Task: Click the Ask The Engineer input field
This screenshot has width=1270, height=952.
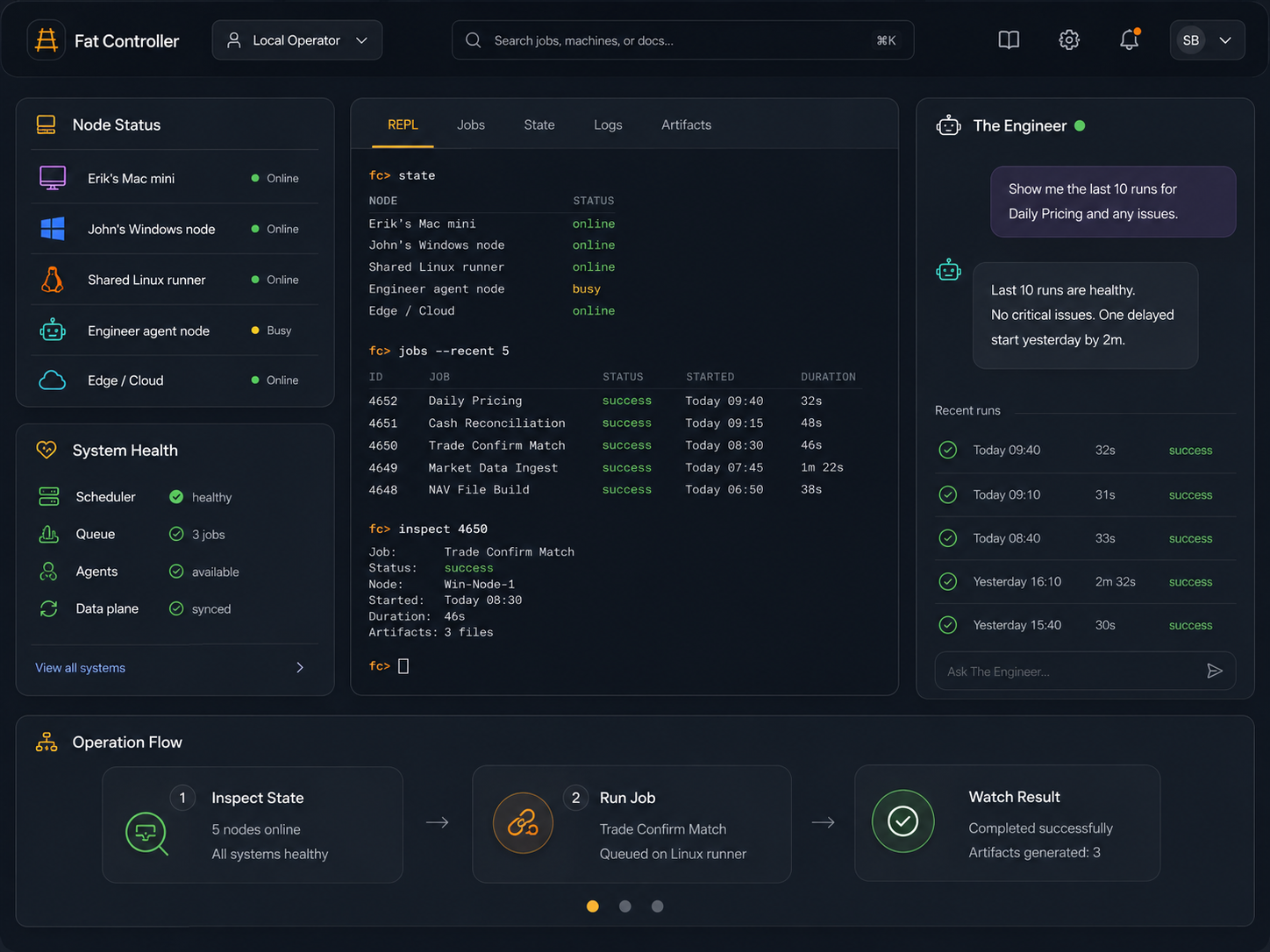Action: [1085, 671]
